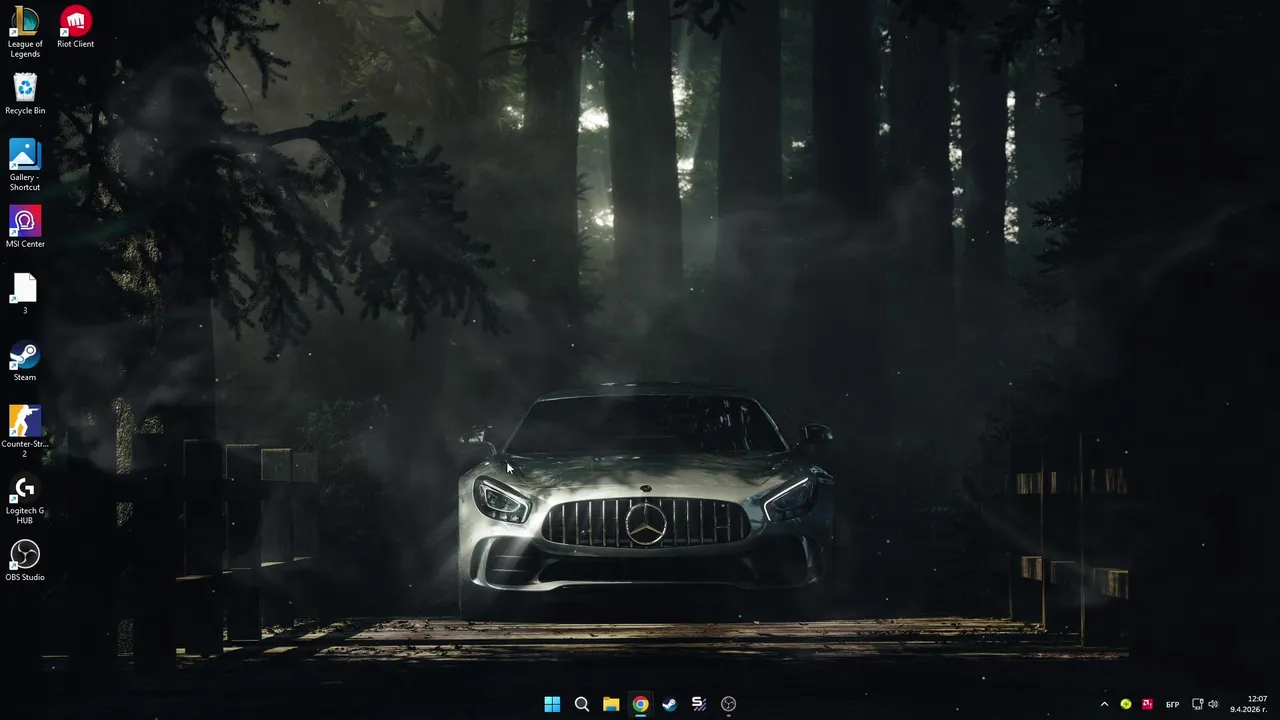The width and height of the screenshot is (1280, 720).
Task: Select the MSI Center desktop icon
Action: tap(25, 227)
